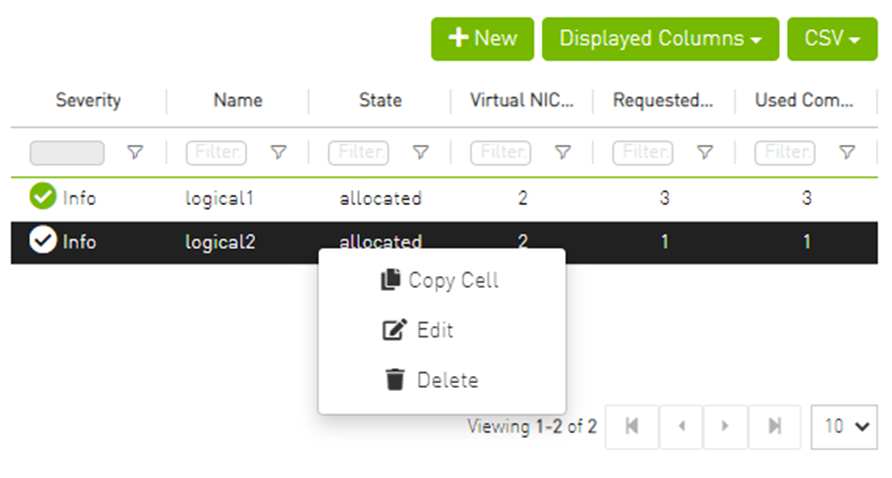Click the Requested column filter funnel icon
892x478 pixels.
(x=705, y=152)
